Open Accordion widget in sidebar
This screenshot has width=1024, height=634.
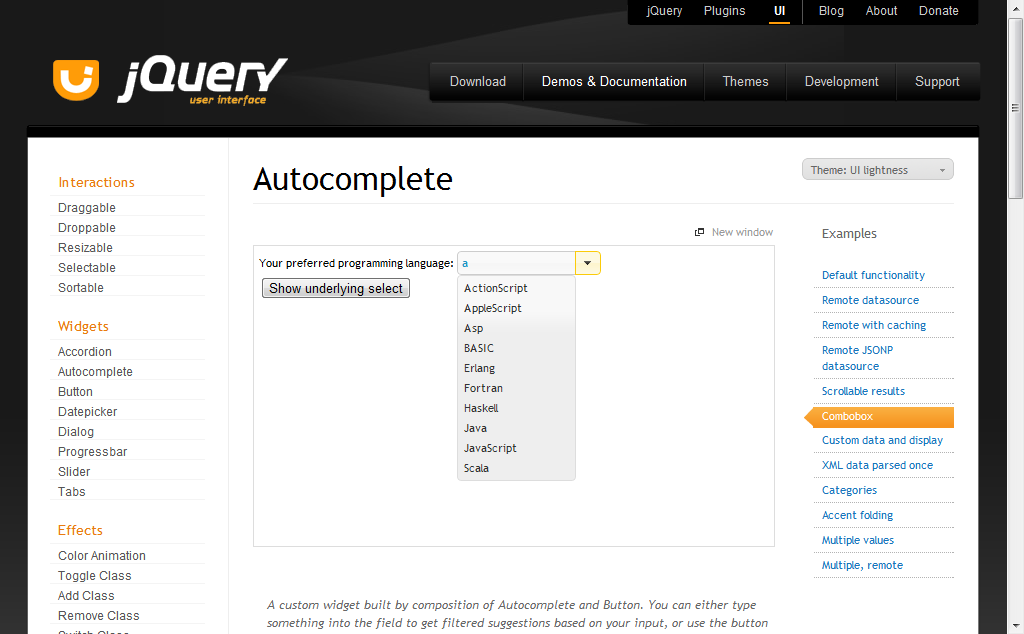coord(85,352)
